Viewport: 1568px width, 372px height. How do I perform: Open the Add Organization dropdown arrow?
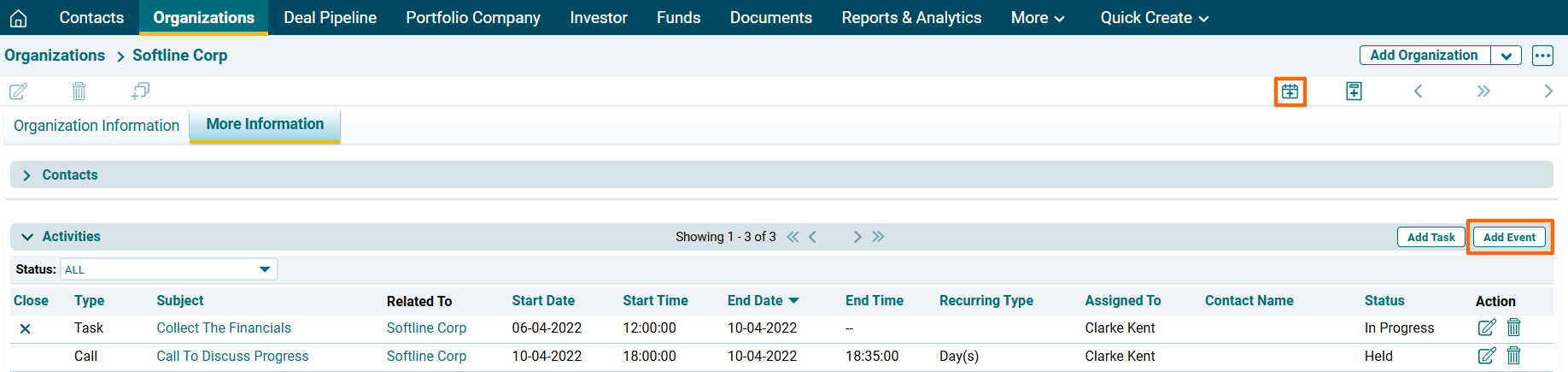[1506, 56]
